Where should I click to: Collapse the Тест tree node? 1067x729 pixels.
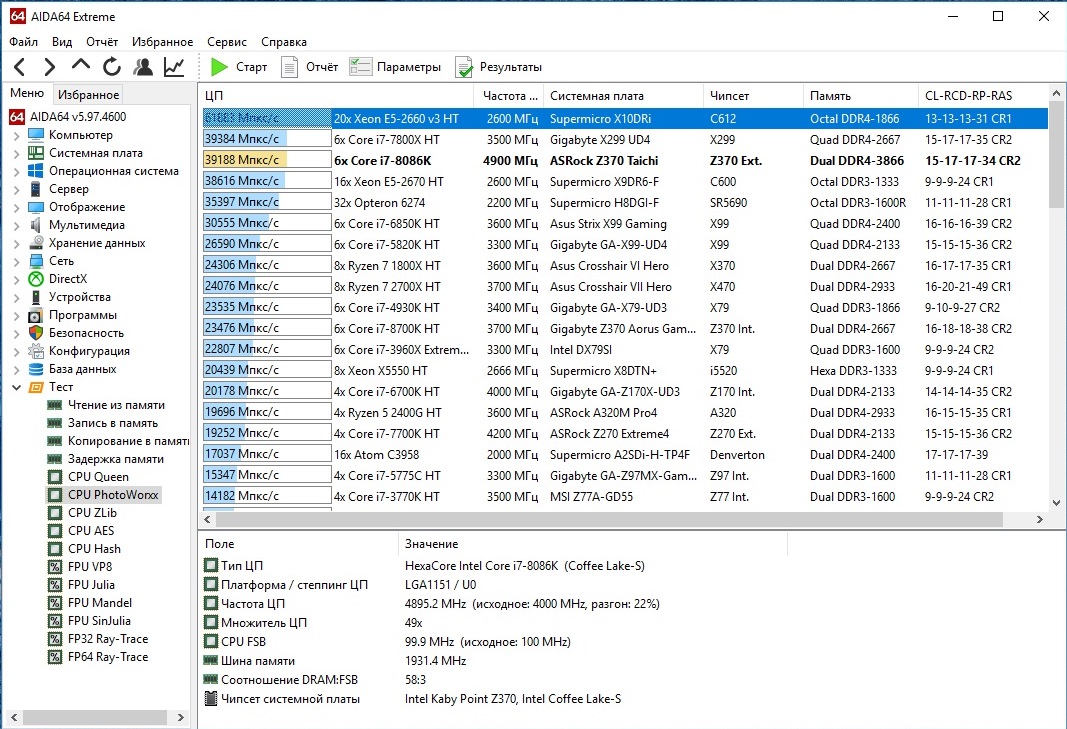(x=17, y=387)
